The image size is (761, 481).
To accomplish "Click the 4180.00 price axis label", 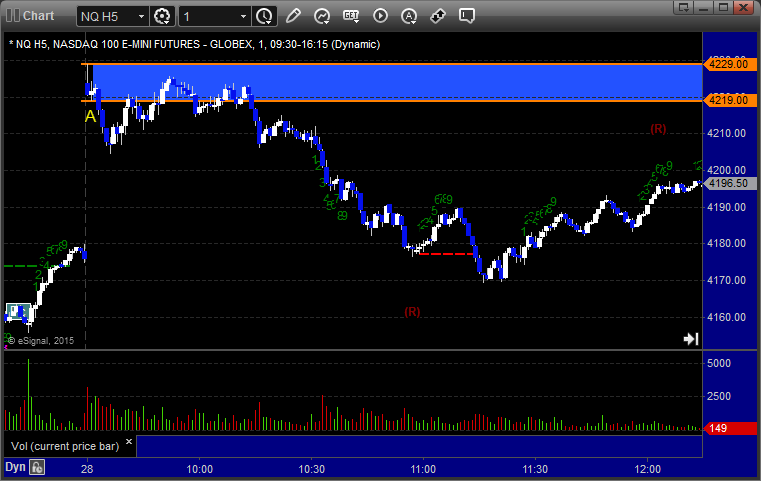I will coord(727,243).
